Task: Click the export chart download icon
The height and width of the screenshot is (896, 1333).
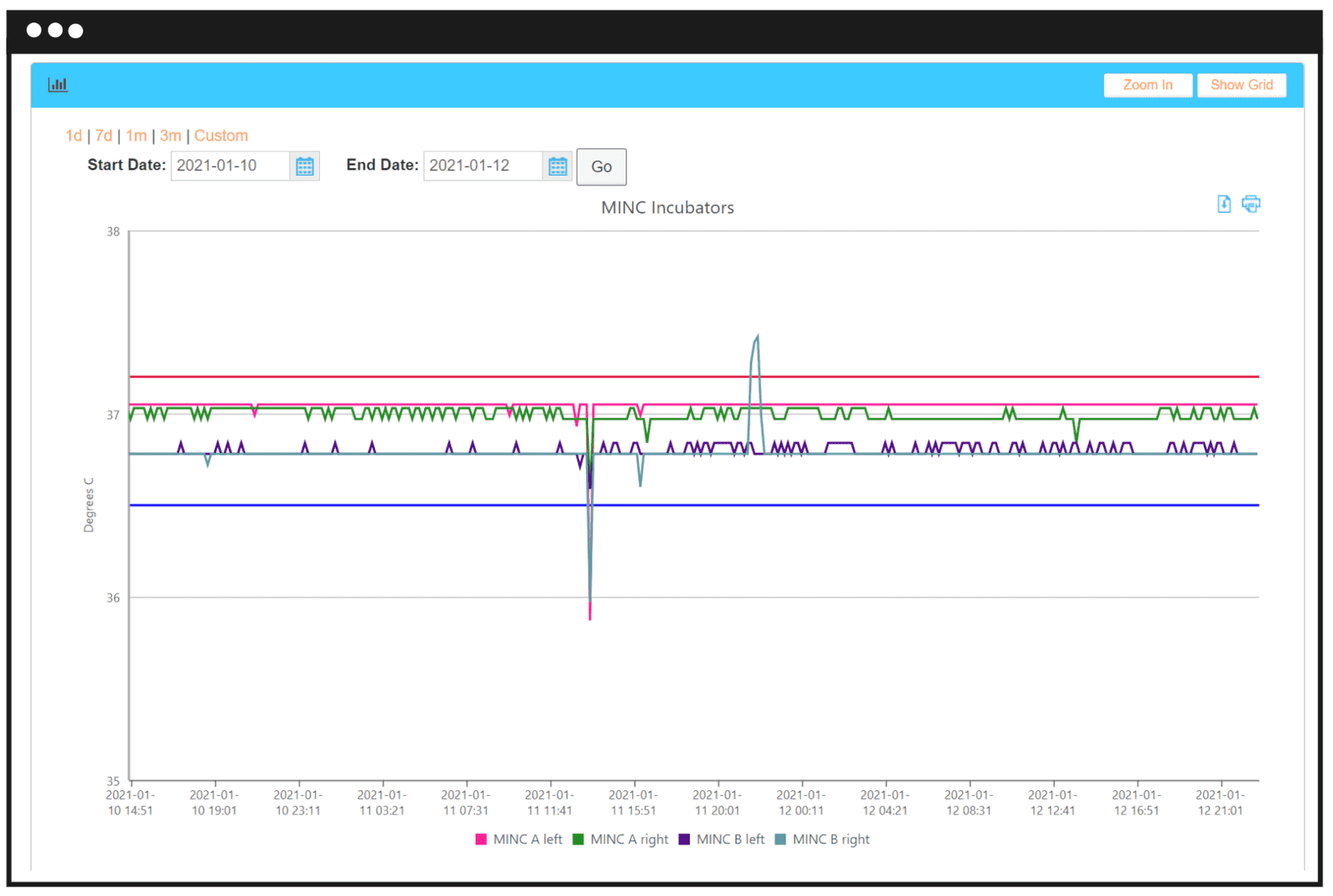Action: (1224, 204)
